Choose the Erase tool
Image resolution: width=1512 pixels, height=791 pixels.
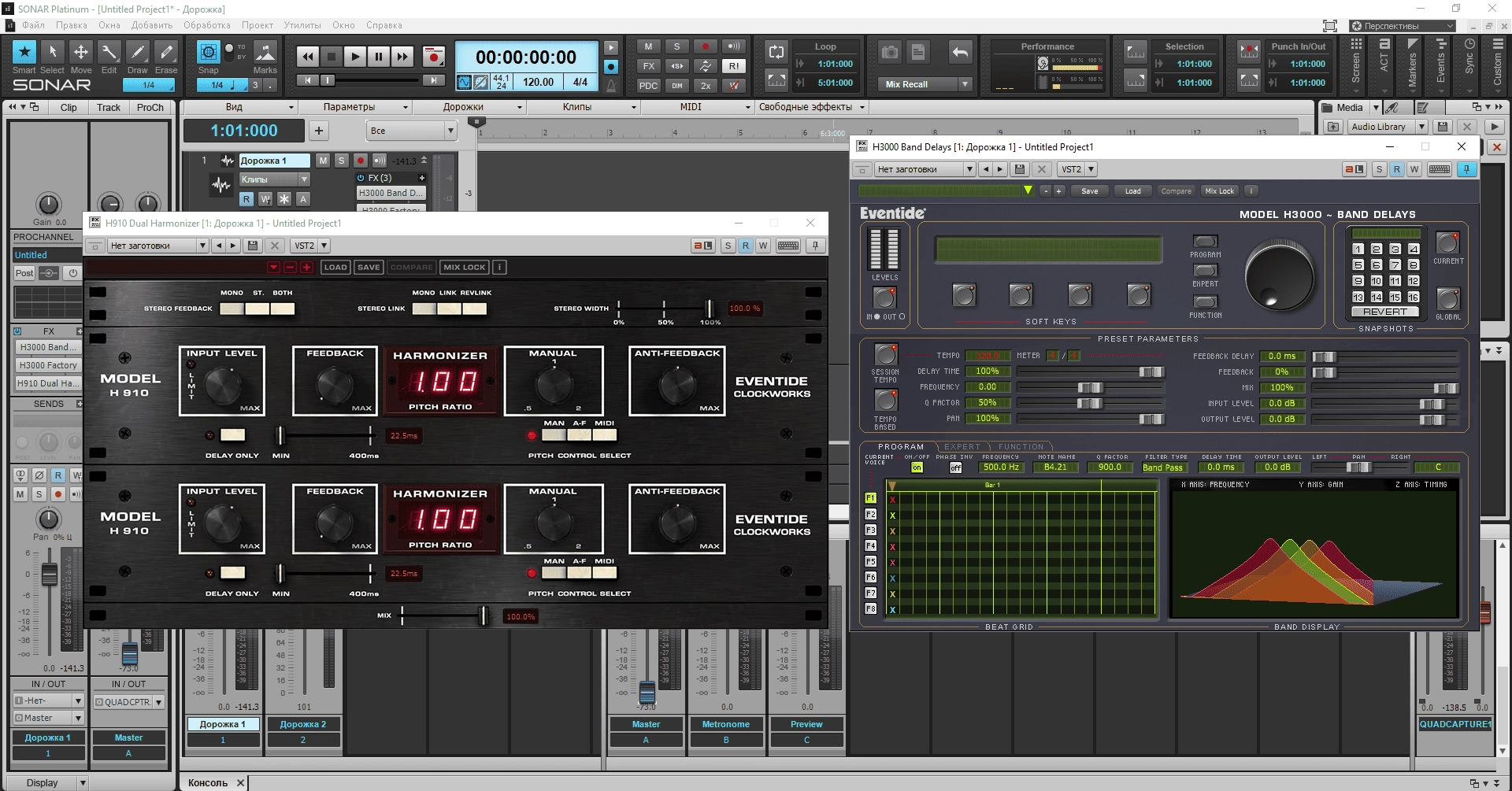pos(166,52)
